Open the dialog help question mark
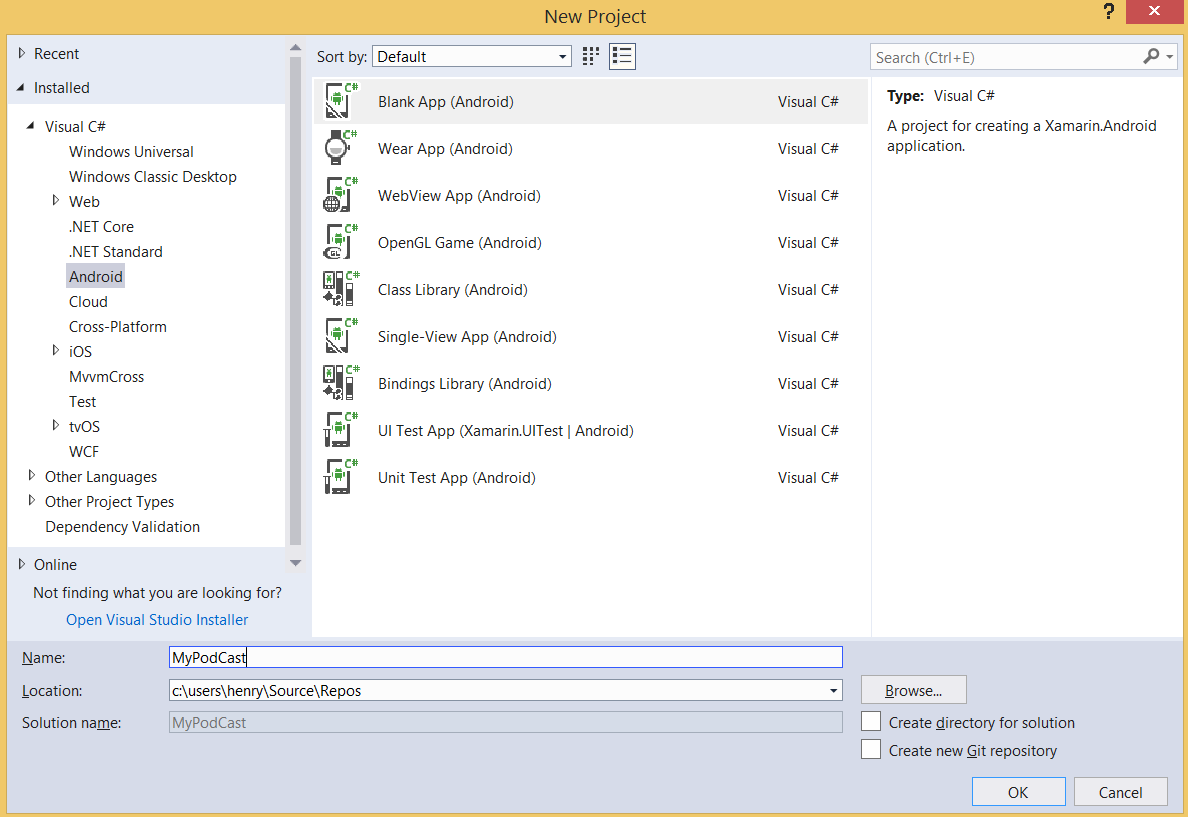Viewport: 1188px width, 817px height. click(1108, 11)
